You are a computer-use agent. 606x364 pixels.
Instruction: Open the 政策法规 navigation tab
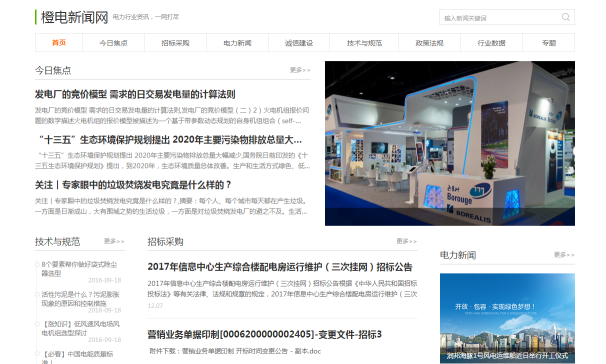click(x=429, y=43)
